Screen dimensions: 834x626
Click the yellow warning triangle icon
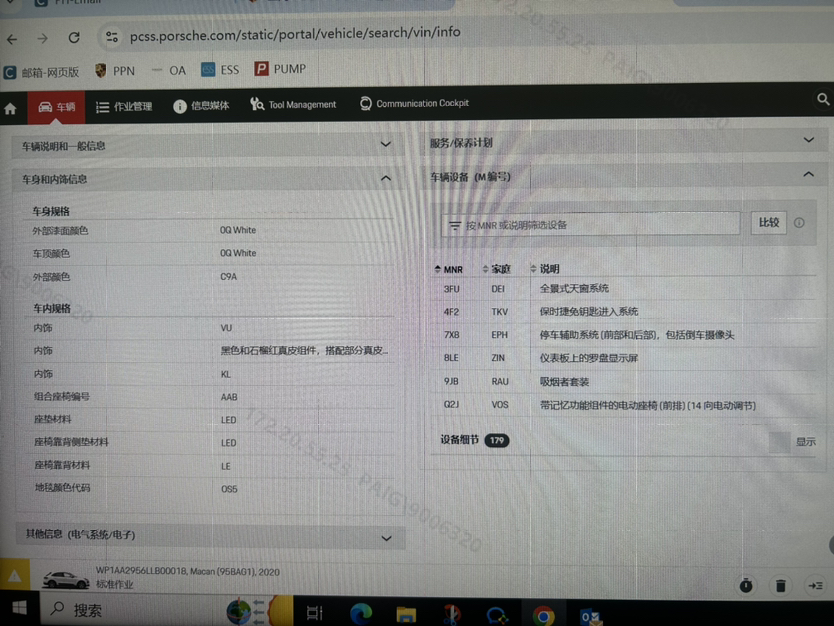(14, 576)
